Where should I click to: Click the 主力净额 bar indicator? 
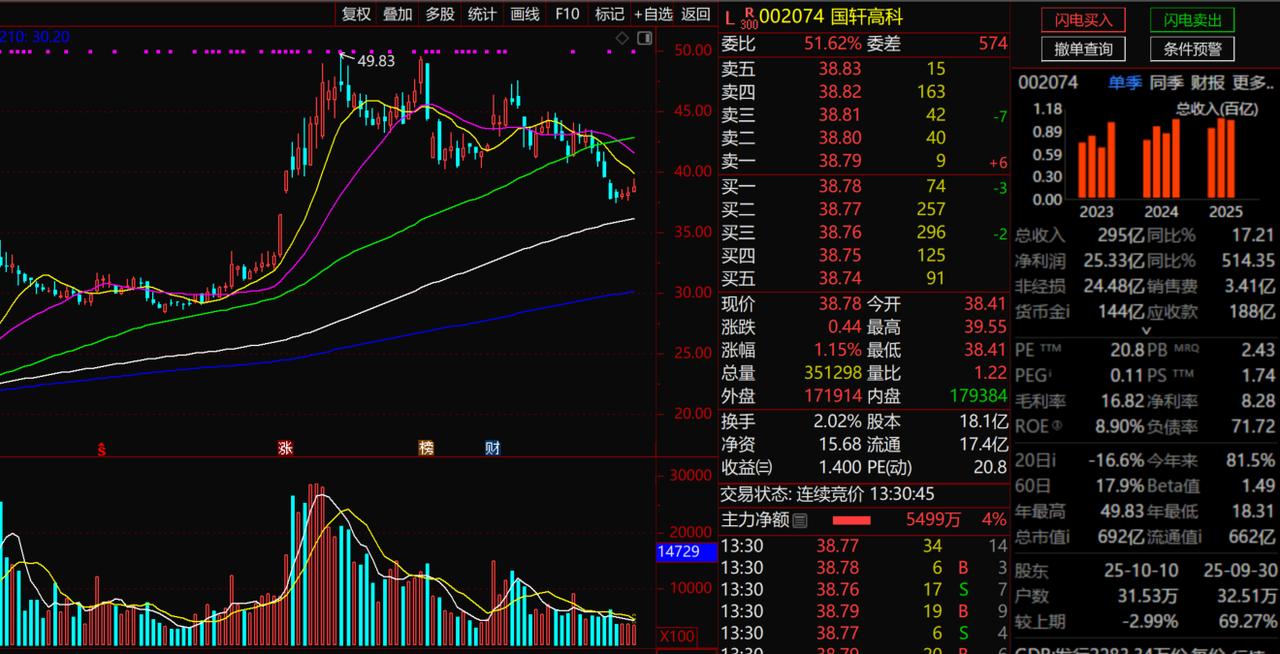tap(851, 520)
